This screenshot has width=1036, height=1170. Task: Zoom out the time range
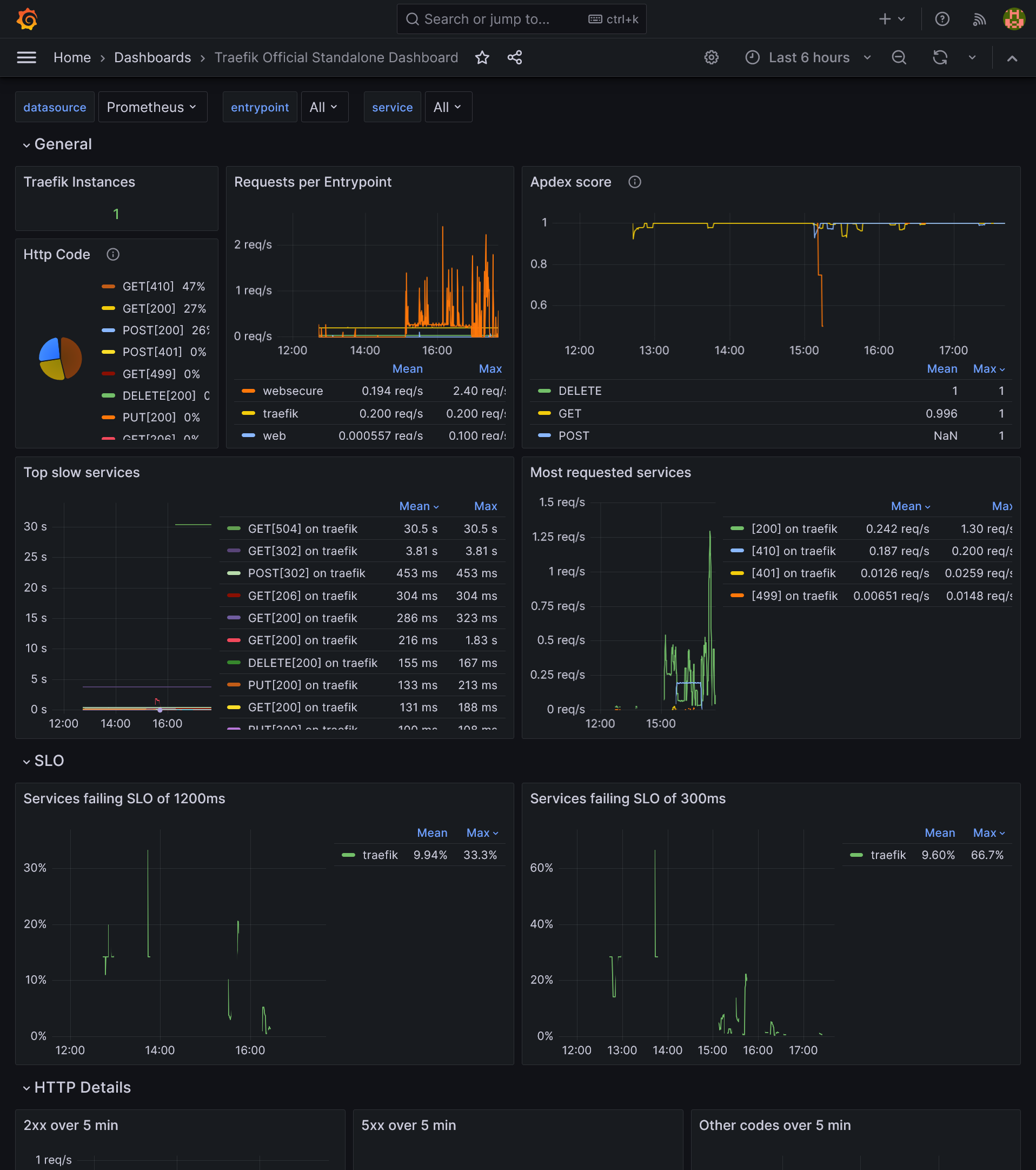click(x=899, y=57)
